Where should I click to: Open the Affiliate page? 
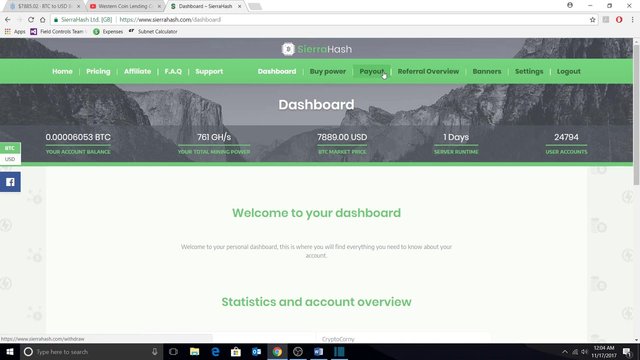[x=138, y=71]
